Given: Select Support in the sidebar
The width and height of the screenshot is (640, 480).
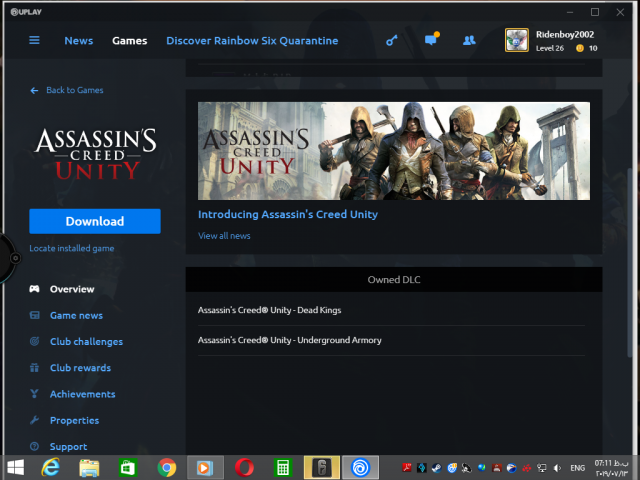Looking at the screenshot, I should [x=68, y=447].
